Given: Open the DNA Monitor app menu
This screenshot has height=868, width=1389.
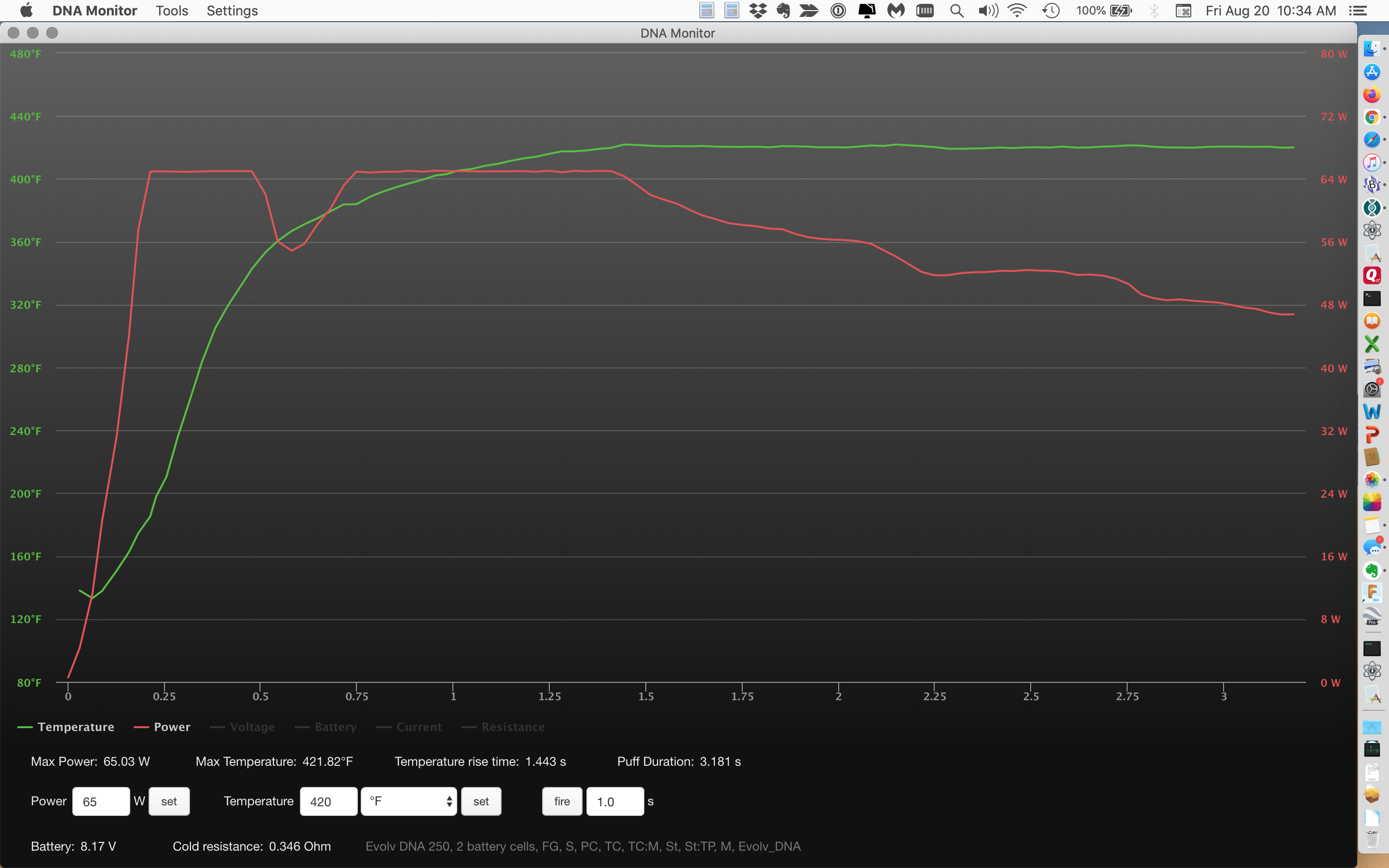Looking at the screenshot, I should (95, 10).
